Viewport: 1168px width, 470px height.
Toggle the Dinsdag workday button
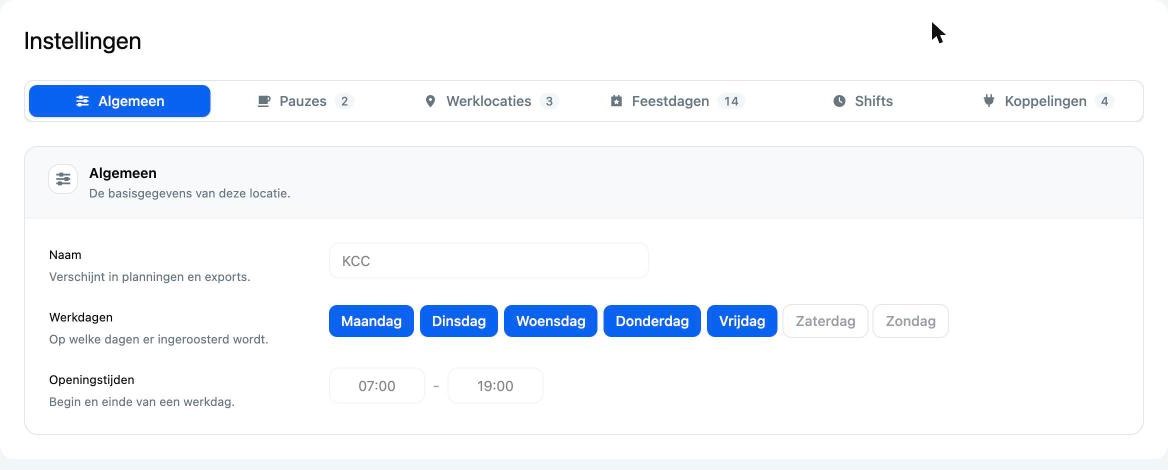point(459,321)
